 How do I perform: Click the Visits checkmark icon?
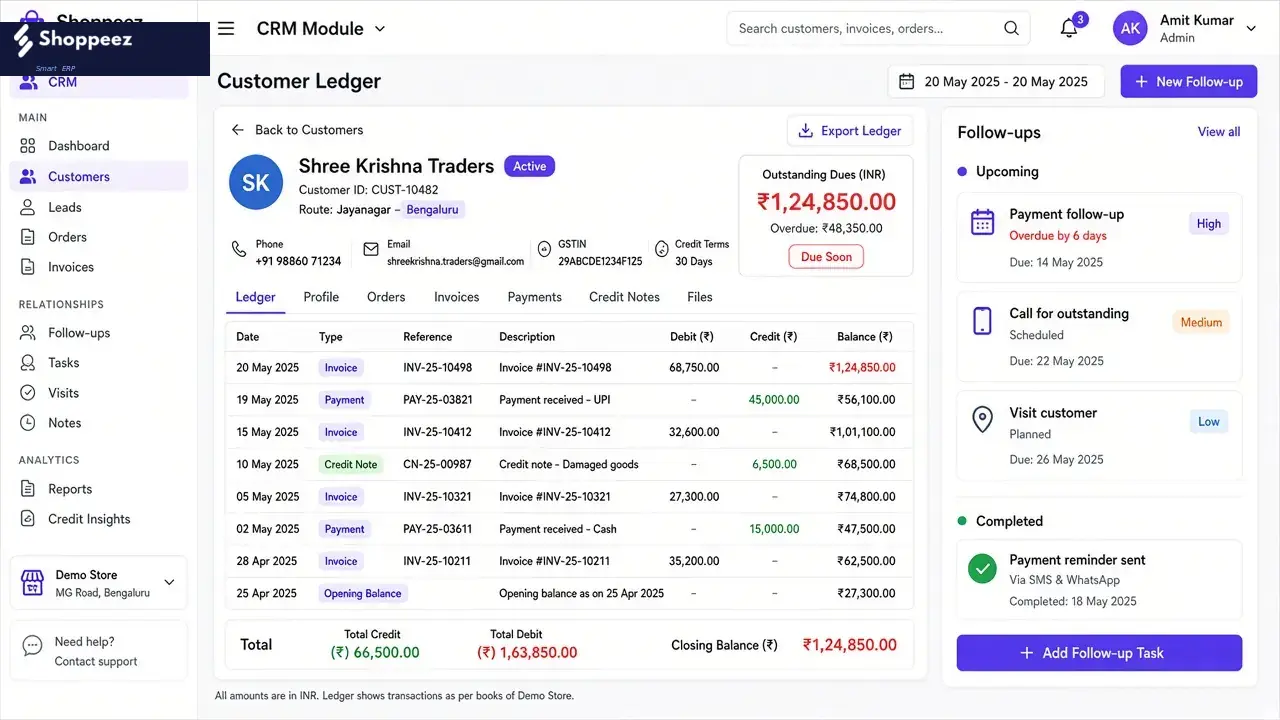tap(28, 393)
